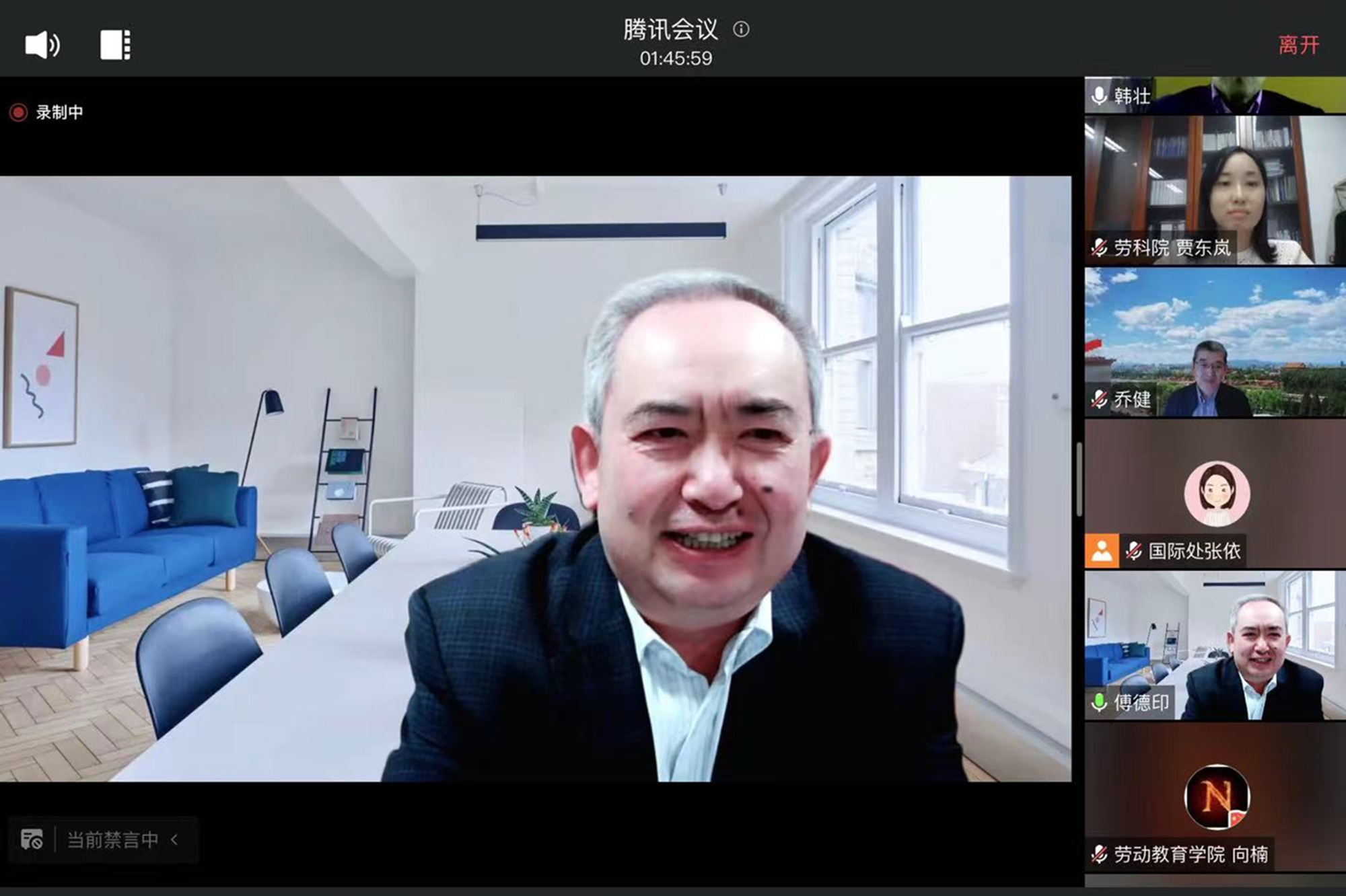The width and height of the screenshot is (1346, 896).
Task: Expand the 当前禁言中 chat arrow
Action: tap(175, 839)
